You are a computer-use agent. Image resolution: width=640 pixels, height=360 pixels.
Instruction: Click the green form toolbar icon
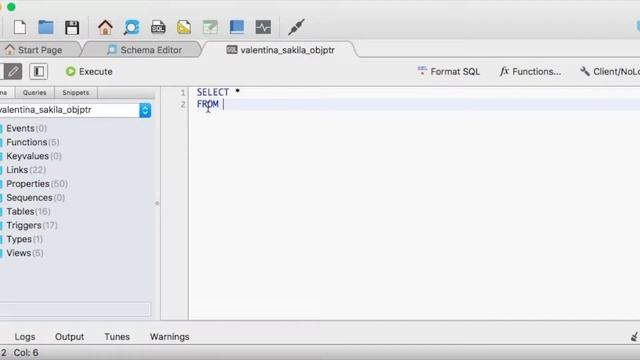coord(210,27)
